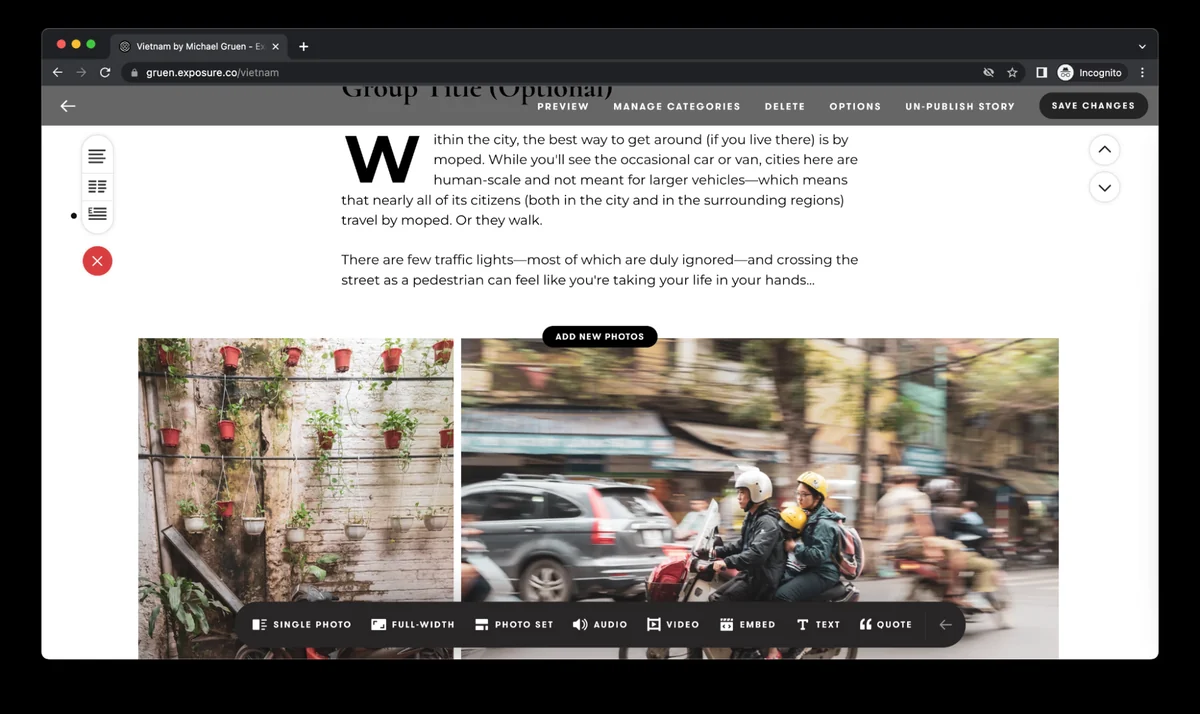Delete text block with red X button
The width and height of the screenshot is (1200, 714).
97,261
